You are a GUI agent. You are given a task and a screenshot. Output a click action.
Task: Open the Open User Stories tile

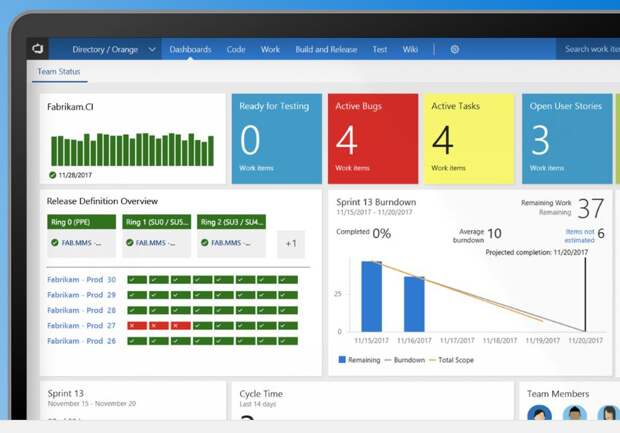tap(567, 139)
